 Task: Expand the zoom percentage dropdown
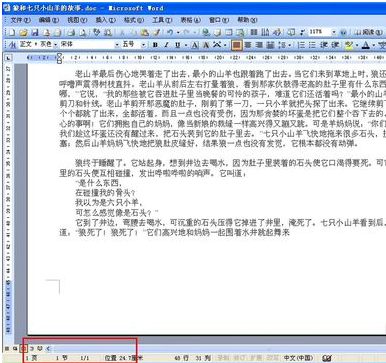(334, 32)
